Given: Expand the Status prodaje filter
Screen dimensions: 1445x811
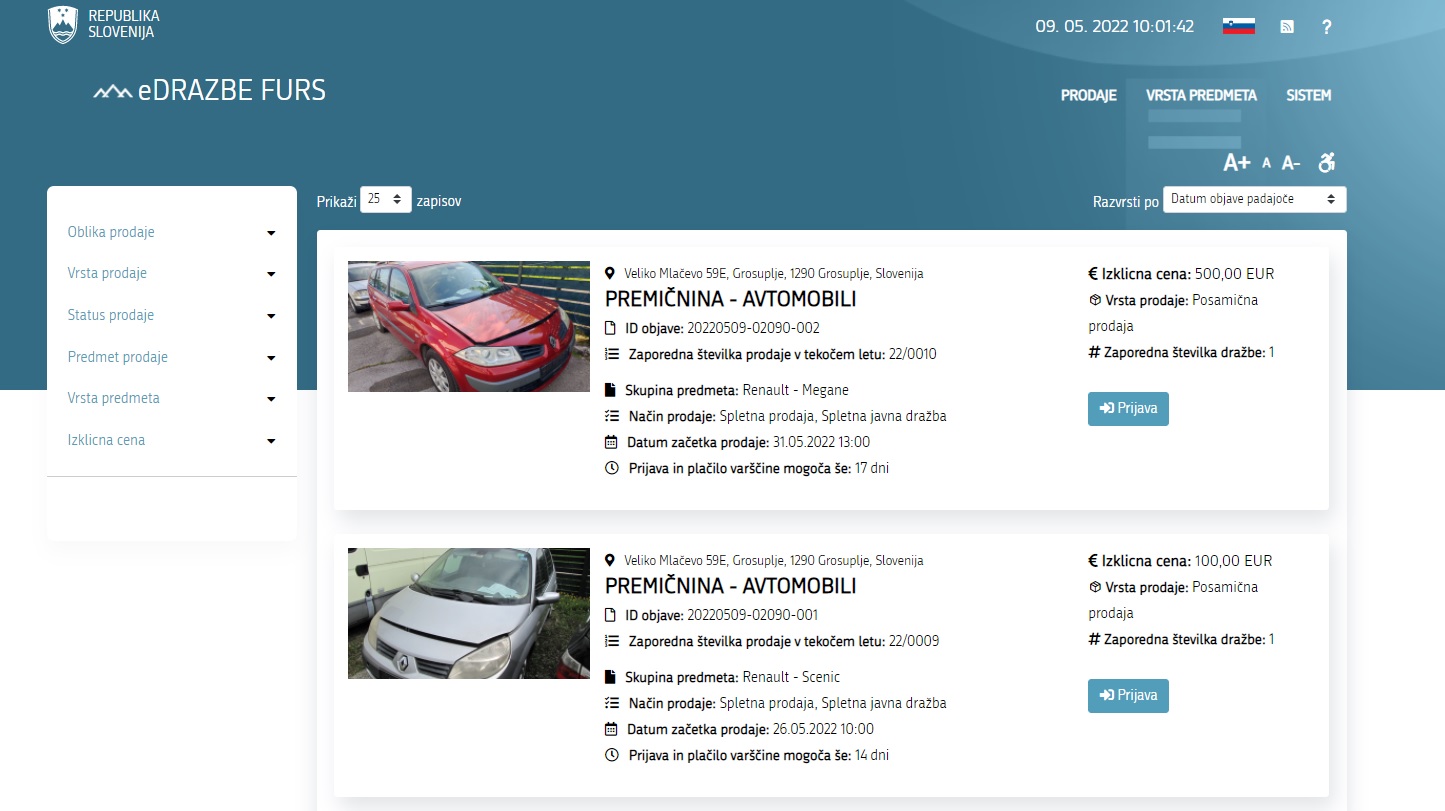Looking at the screenshot, I should click(x=171, y=315).
